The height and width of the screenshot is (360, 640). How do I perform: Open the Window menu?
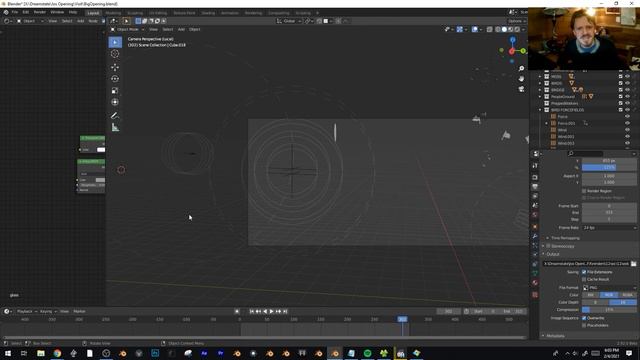(x=57, y=12)
